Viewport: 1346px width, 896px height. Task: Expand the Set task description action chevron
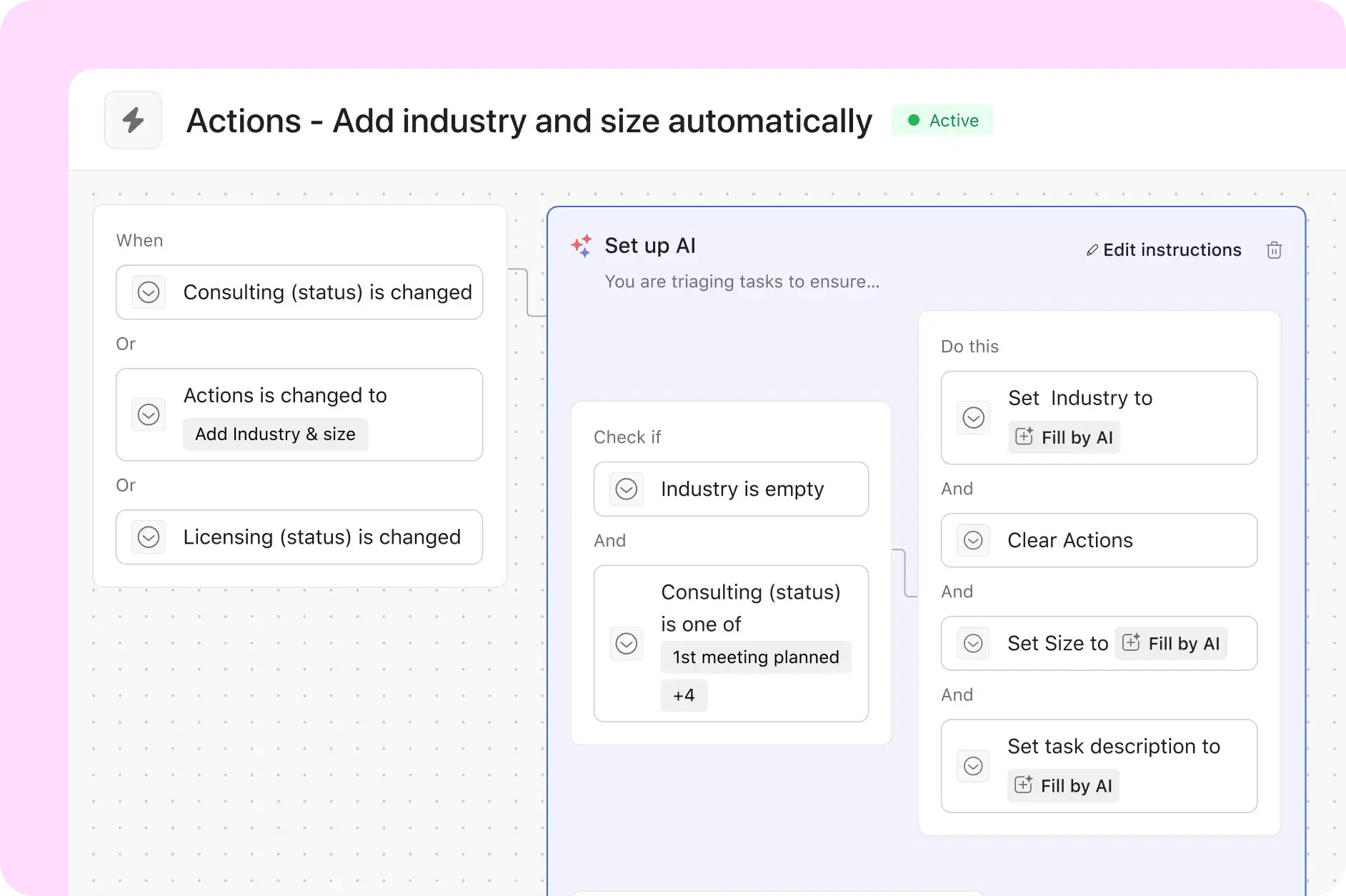[973, 766]
